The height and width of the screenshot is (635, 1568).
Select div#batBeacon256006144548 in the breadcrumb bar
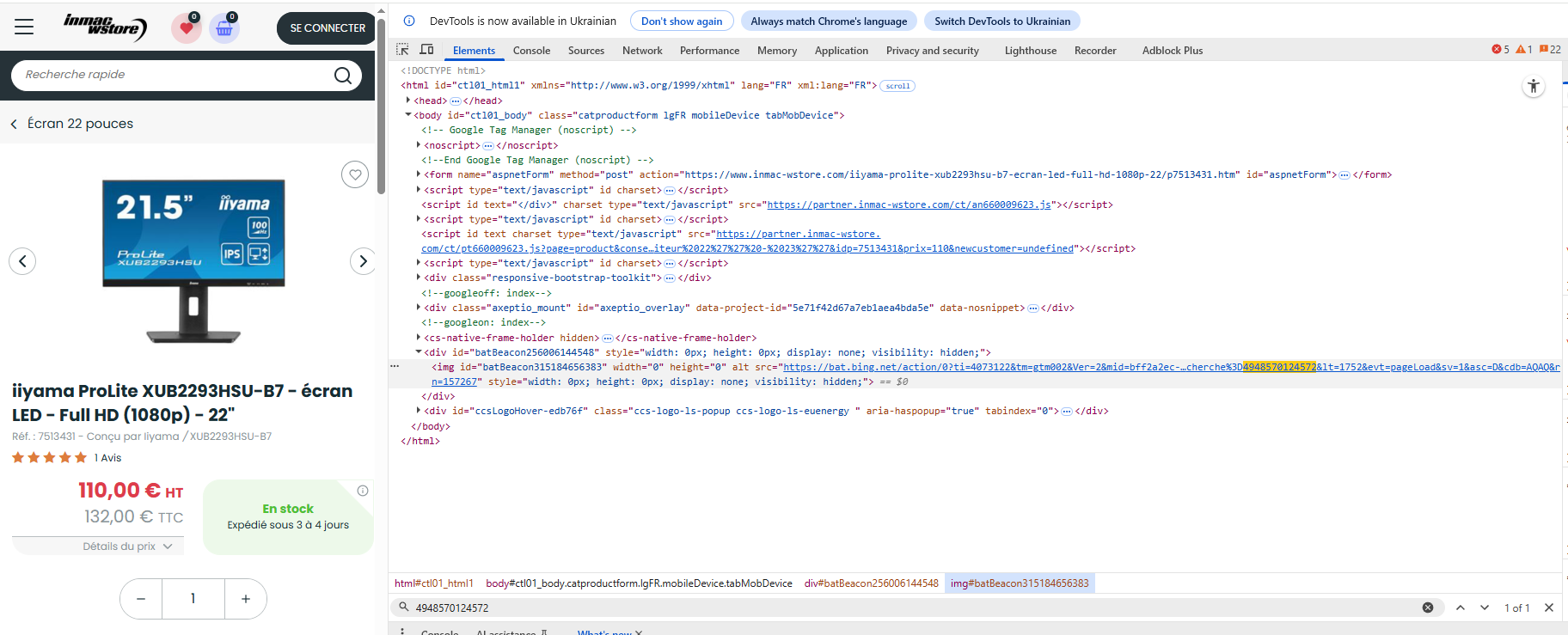click(872, 583)
